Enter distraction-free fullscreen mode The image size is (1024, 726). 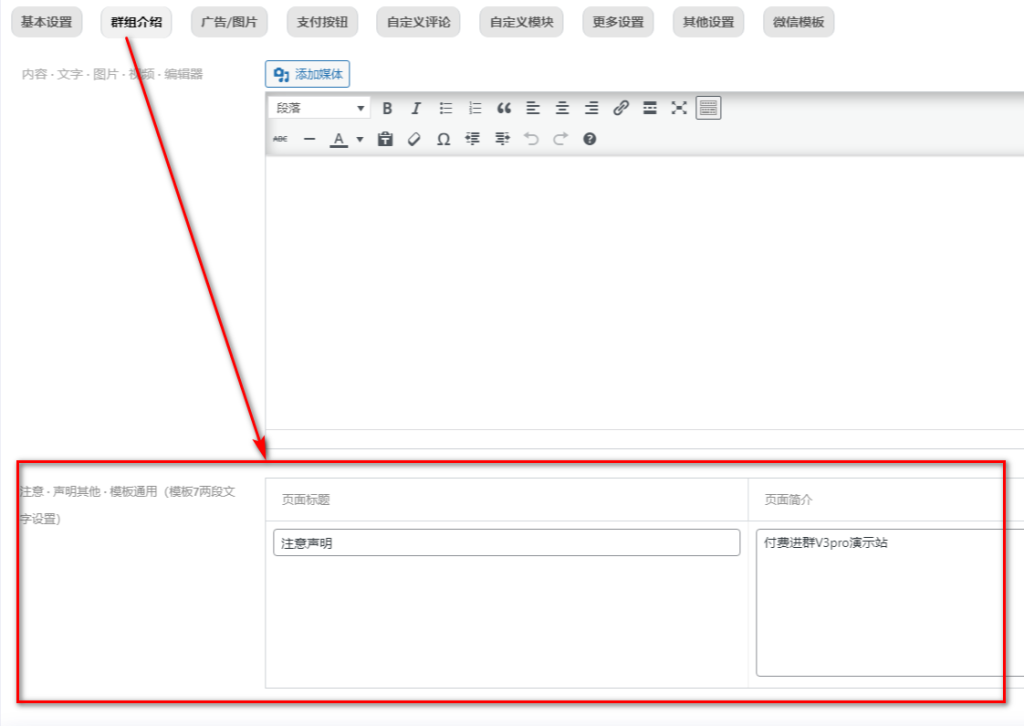(x=679, y=108)
